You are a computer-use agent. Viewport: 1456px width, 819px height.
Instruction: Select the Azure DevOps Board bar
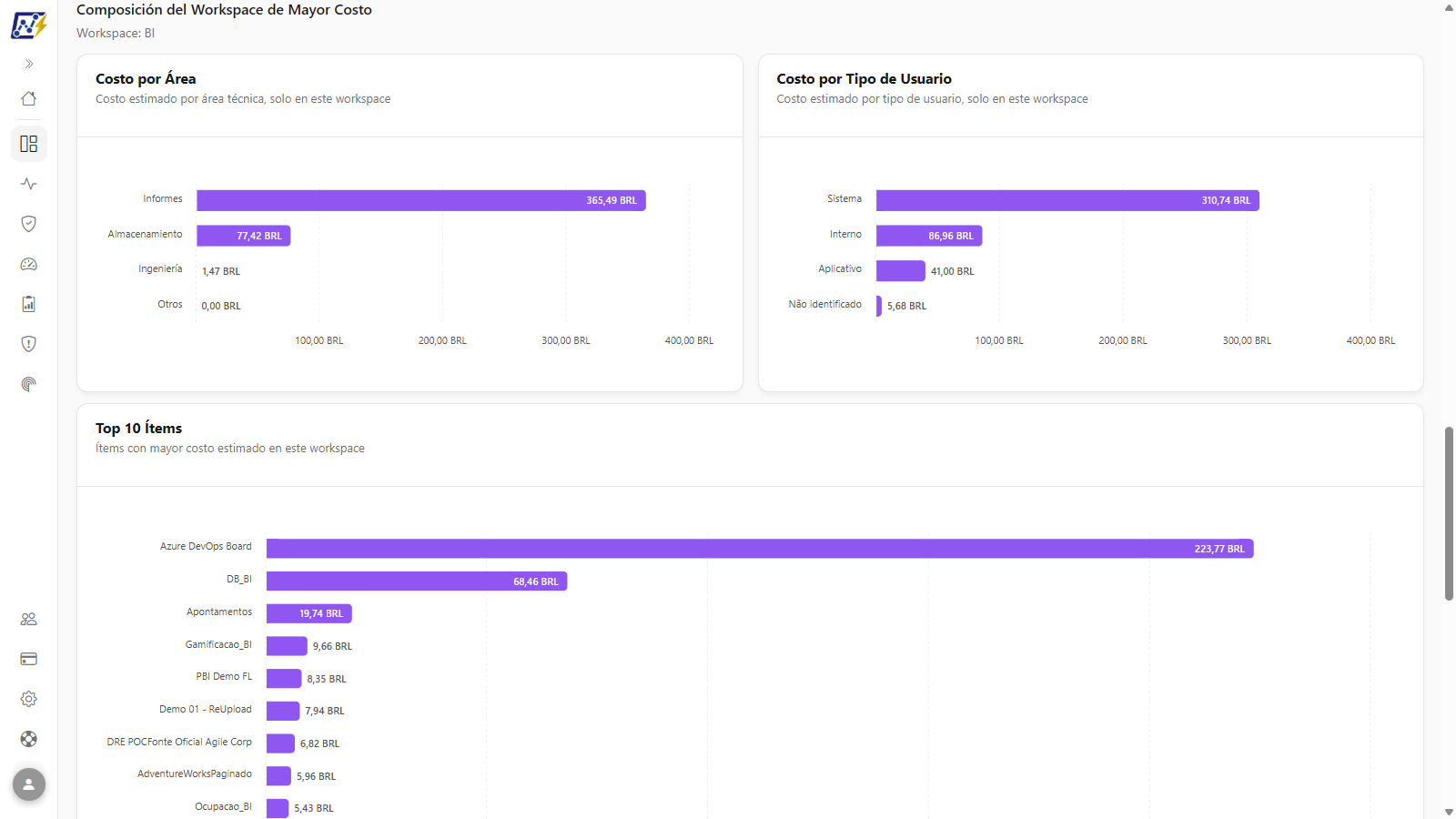pyautogui.click(x=760, y=549)
